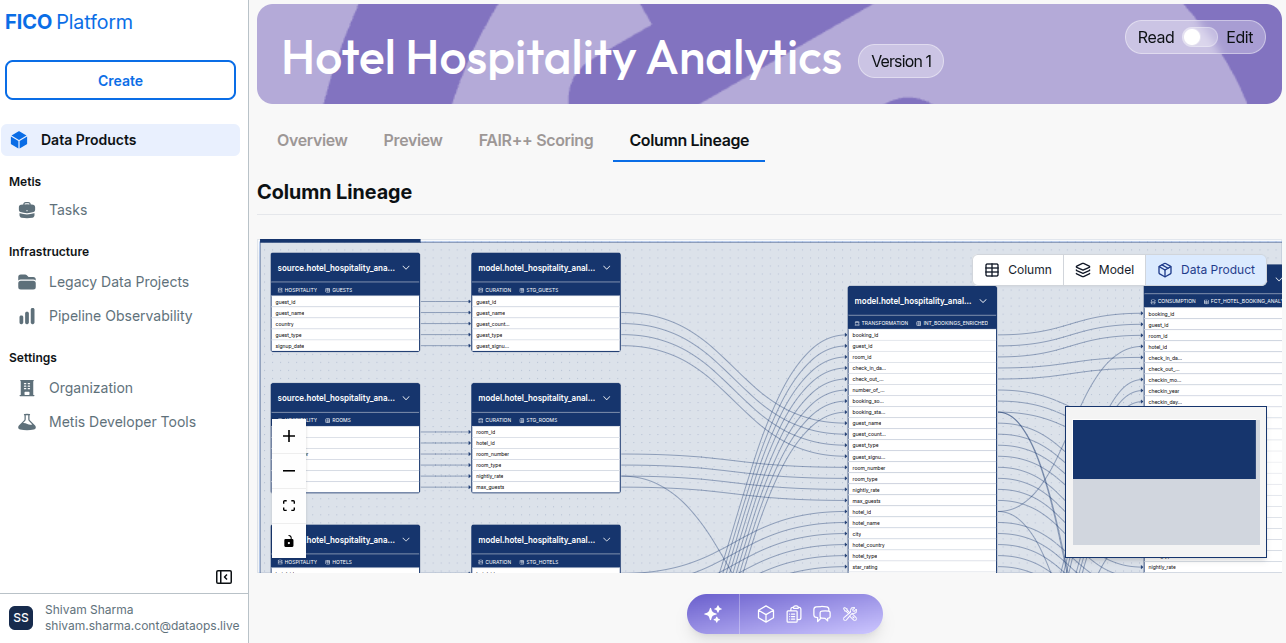This screenshot has width=1286, height=643.
Task: Collapse the ROOMS source node chevron
Action: 406,398
